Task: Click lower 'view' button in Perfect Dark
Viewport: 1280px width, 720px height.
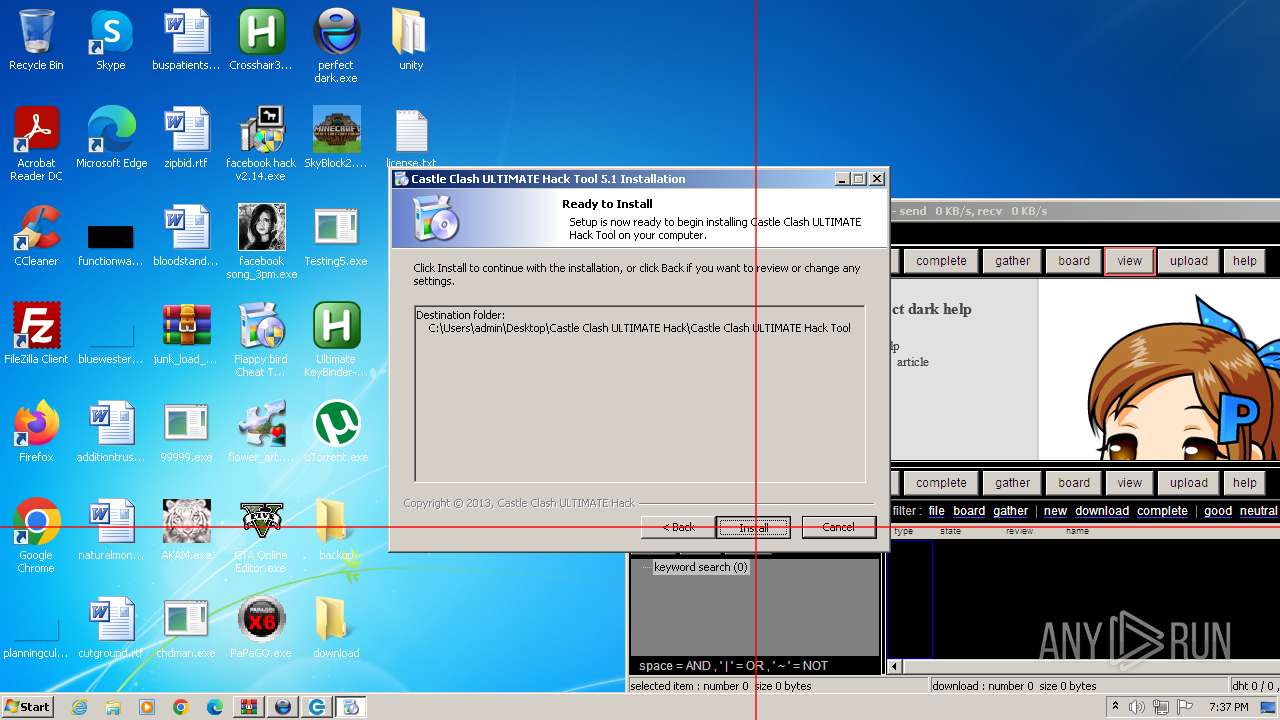Action: pyautogui.click(x=1130, y=483)
